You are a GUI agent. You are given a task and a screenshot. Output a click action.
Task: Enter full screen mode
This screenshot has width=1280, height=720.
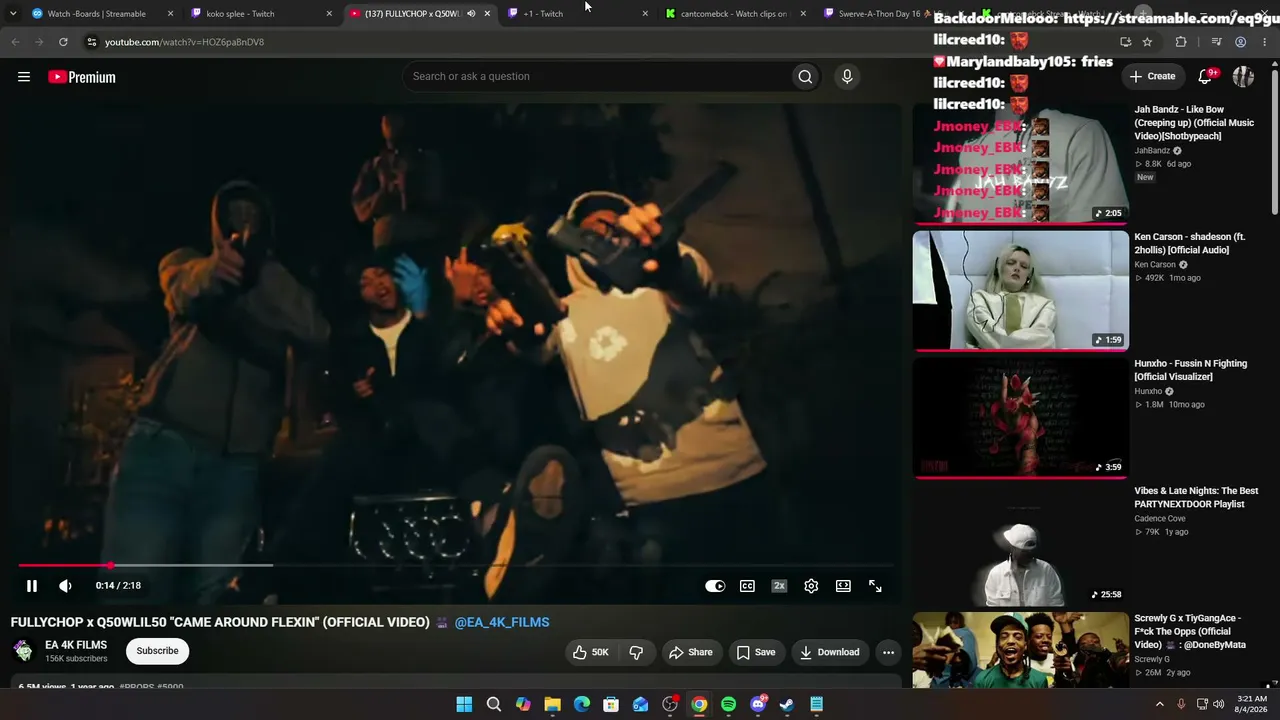[x=875, y=586]
